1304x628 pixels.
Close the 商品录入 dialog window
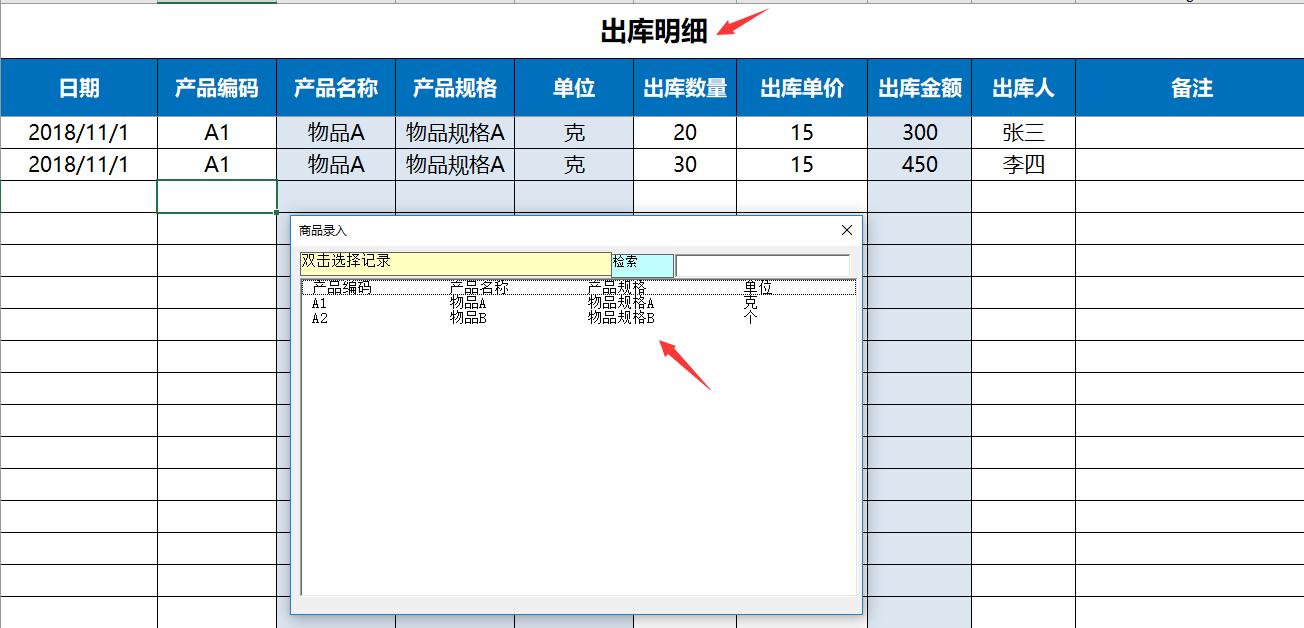click(846, 229)
